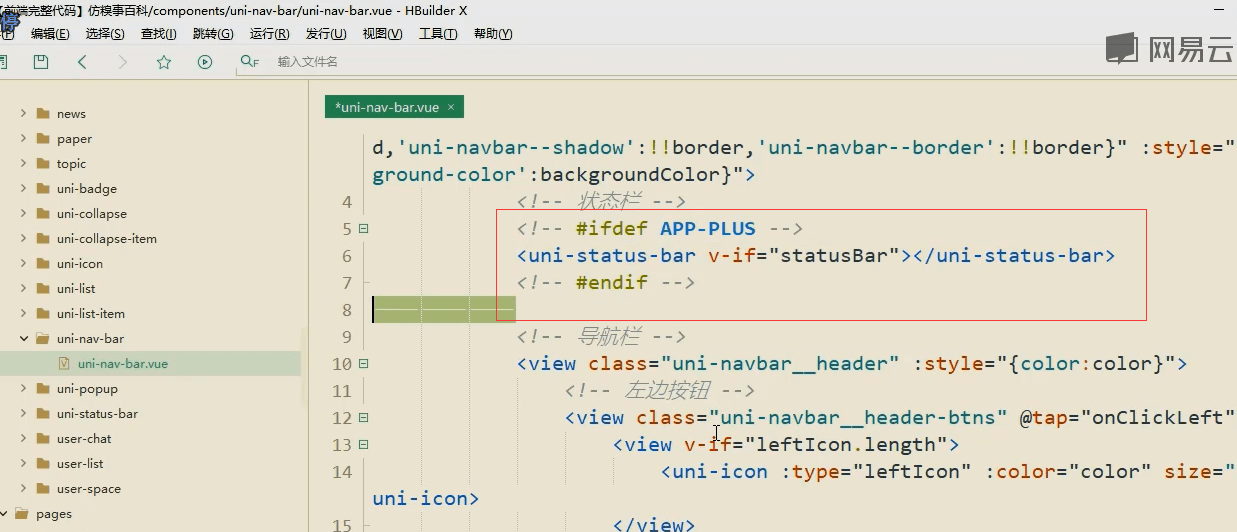
Task: Click the '#endif' comment text
Action: [x=612, y=283]
